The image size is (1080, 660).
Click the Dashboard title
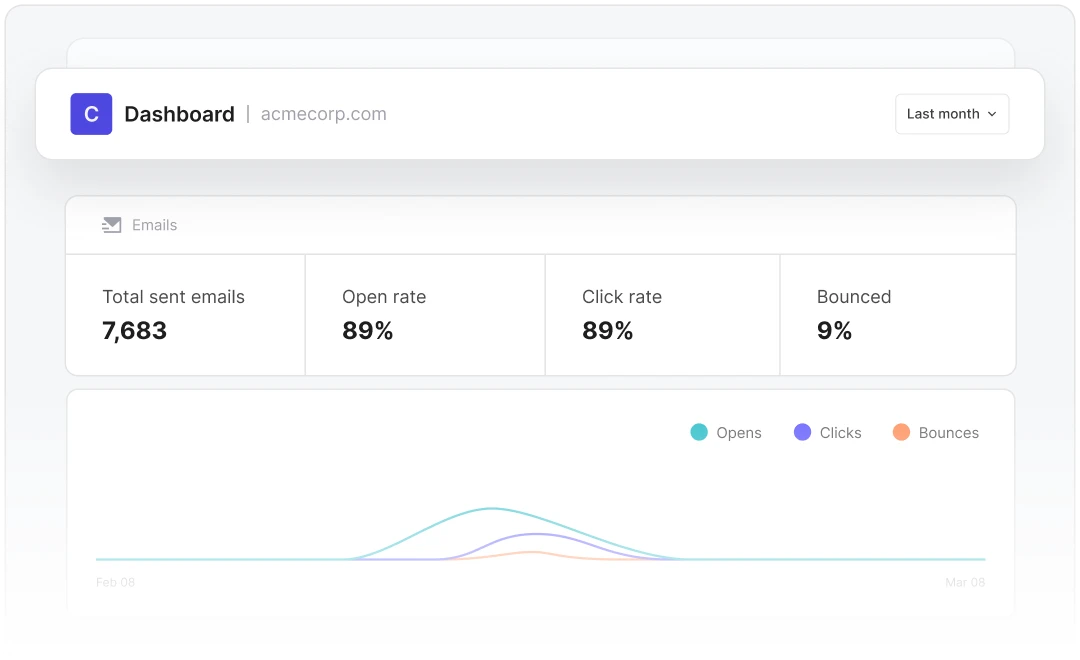pyautogui.click(x=179, y=114)
